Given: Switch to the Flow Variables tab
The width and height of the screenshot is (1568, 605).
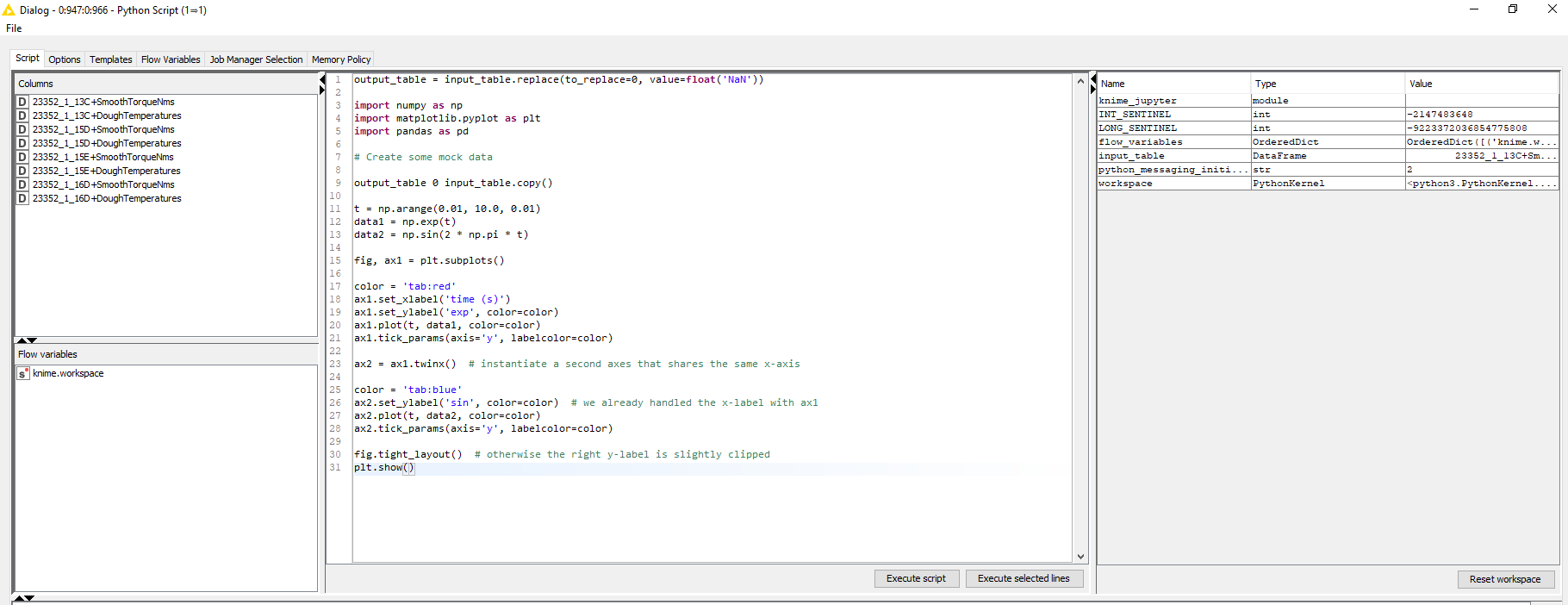Looking at the screenshot, I should 171,59.
